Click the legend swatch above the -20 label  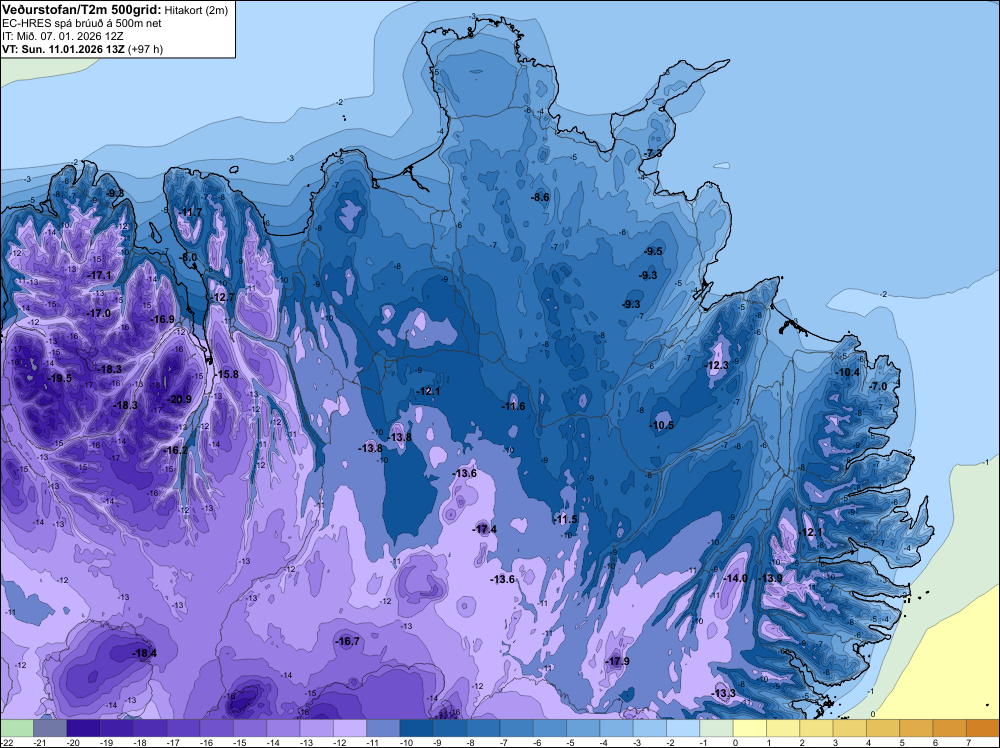click(x=83, y=728)
